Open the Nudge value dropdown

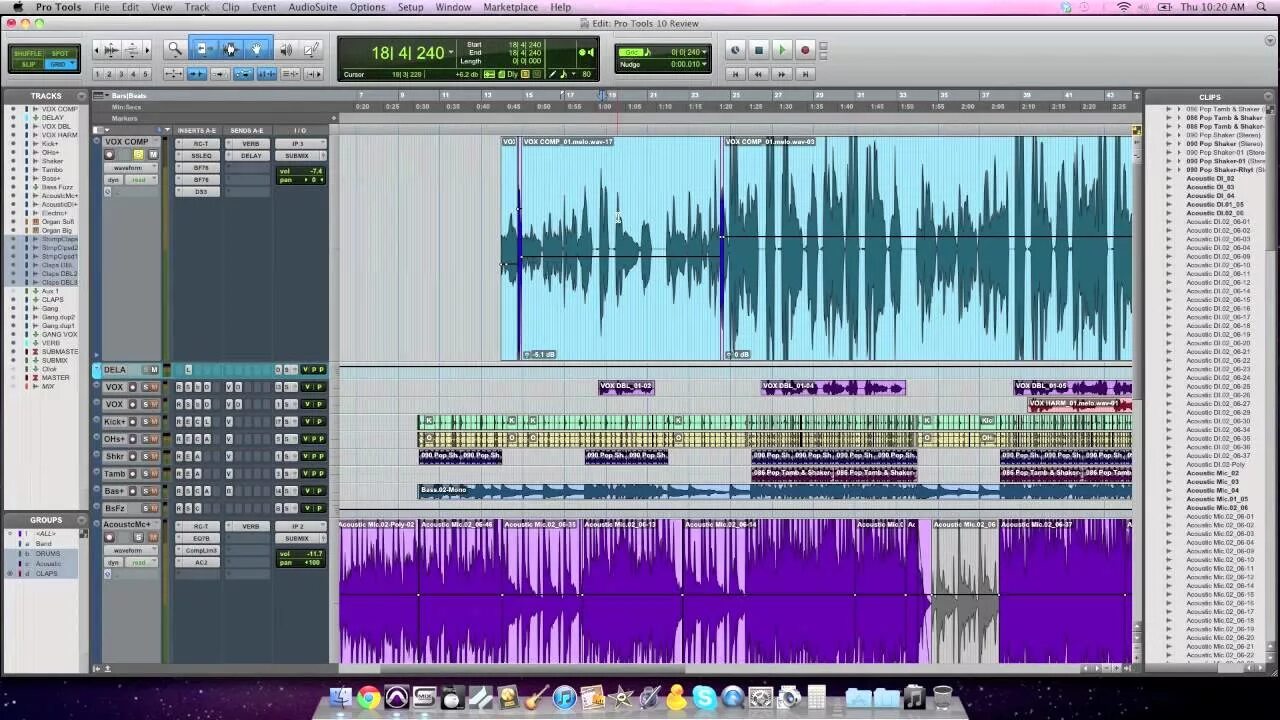(x=706, y=64)
